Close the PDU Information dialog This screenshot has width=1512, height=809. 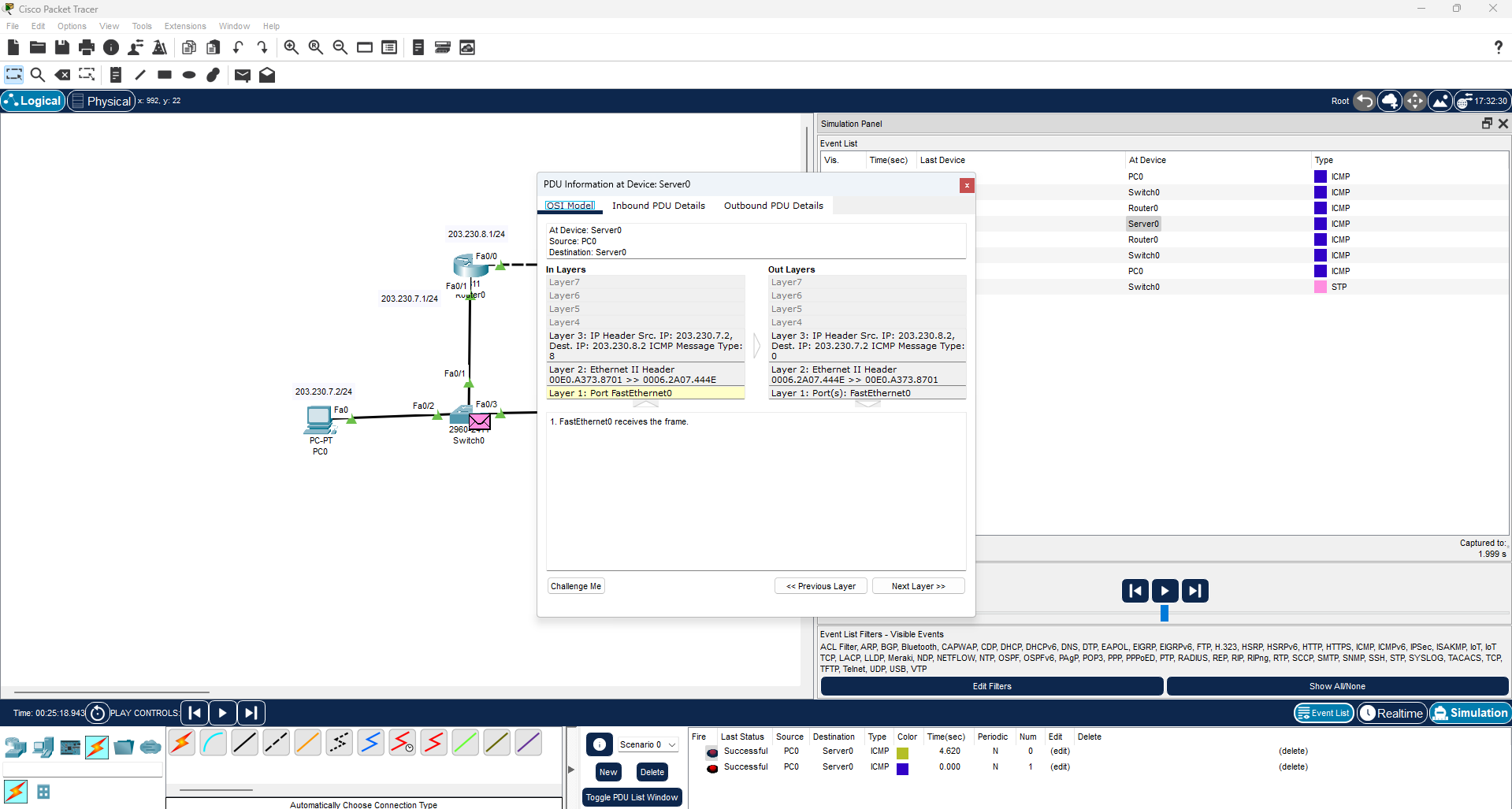[x=967, y=185]
